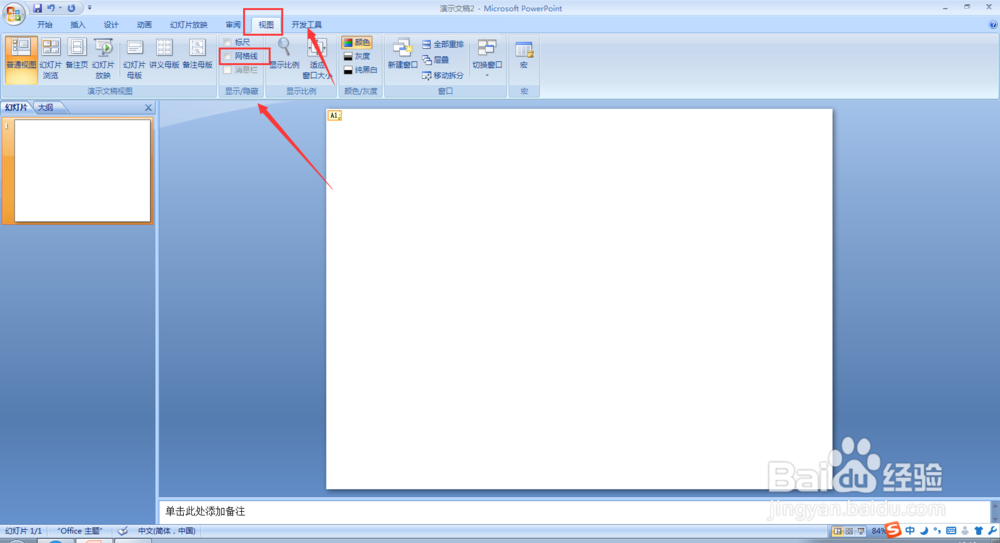Open 备注母版 notes master
The width and height of the screenshot is (1000, 543).
coord(198,54)
